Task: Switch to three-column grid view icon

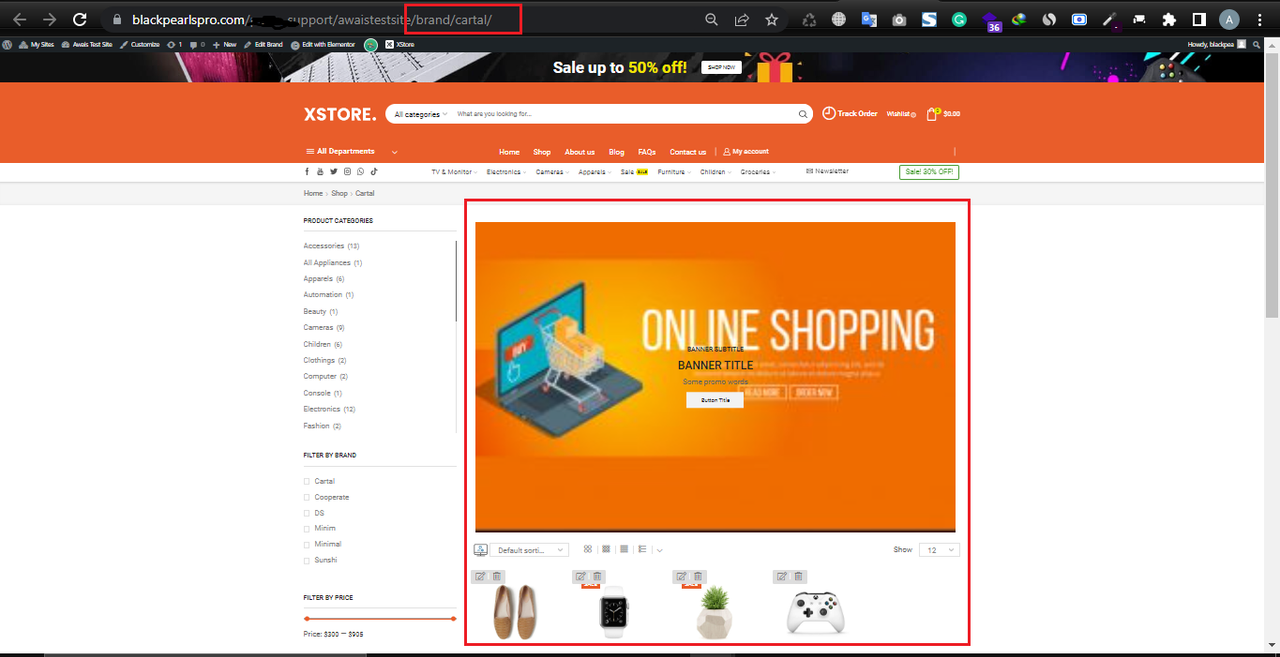Action: [x=606, y=549]
